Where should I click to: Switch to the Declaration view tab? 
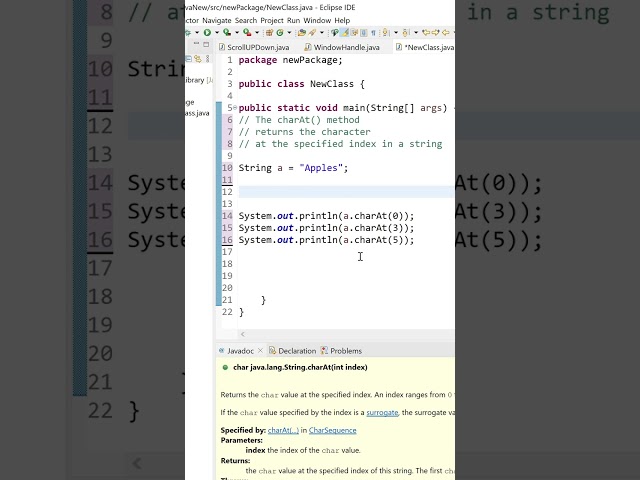pyautogui.click(x=292, y=351)
